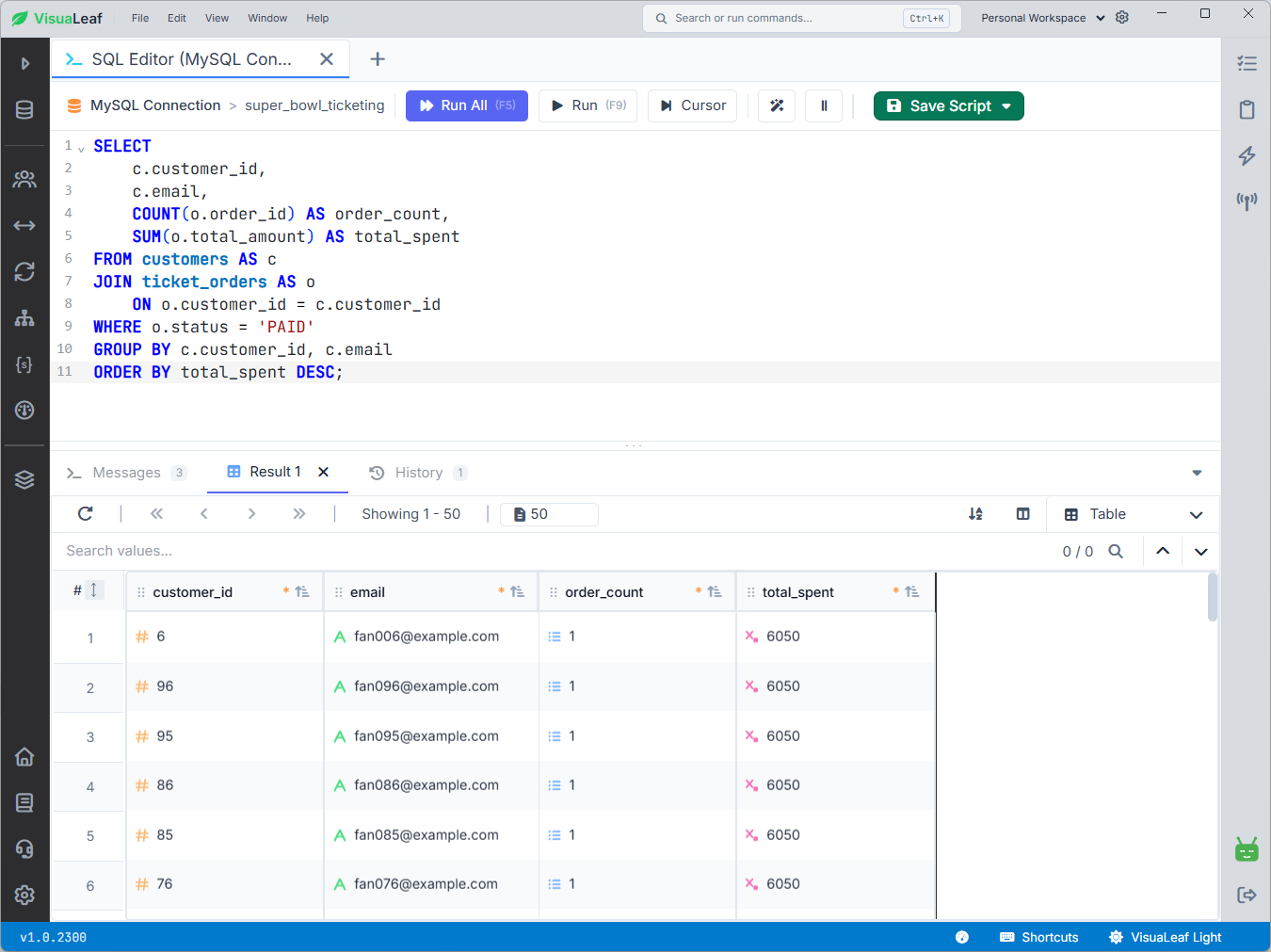Click the Search values field
Viewport: 1271px width, 952px height.
coord(555,551)
